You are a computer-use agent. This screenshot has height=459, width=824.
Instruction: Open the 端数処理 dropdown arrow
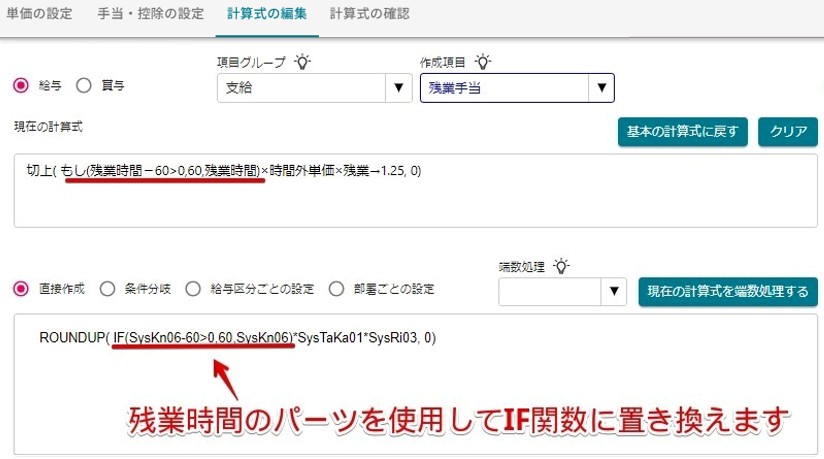[x=613, y=291]
